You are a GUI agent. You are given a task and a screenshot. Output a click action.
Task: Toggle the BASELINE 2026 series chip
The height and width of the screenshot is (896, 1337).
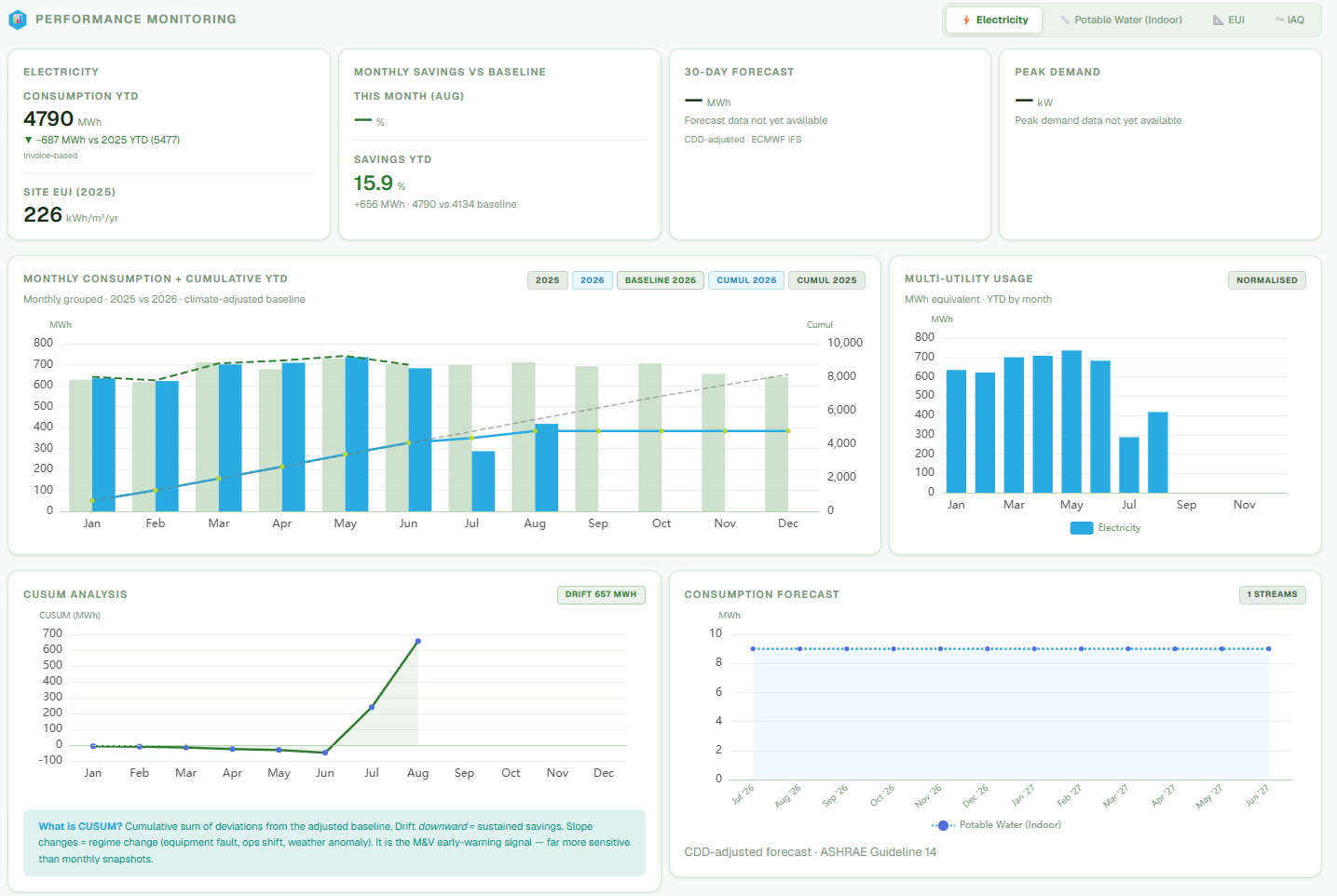tap(661, 280)
